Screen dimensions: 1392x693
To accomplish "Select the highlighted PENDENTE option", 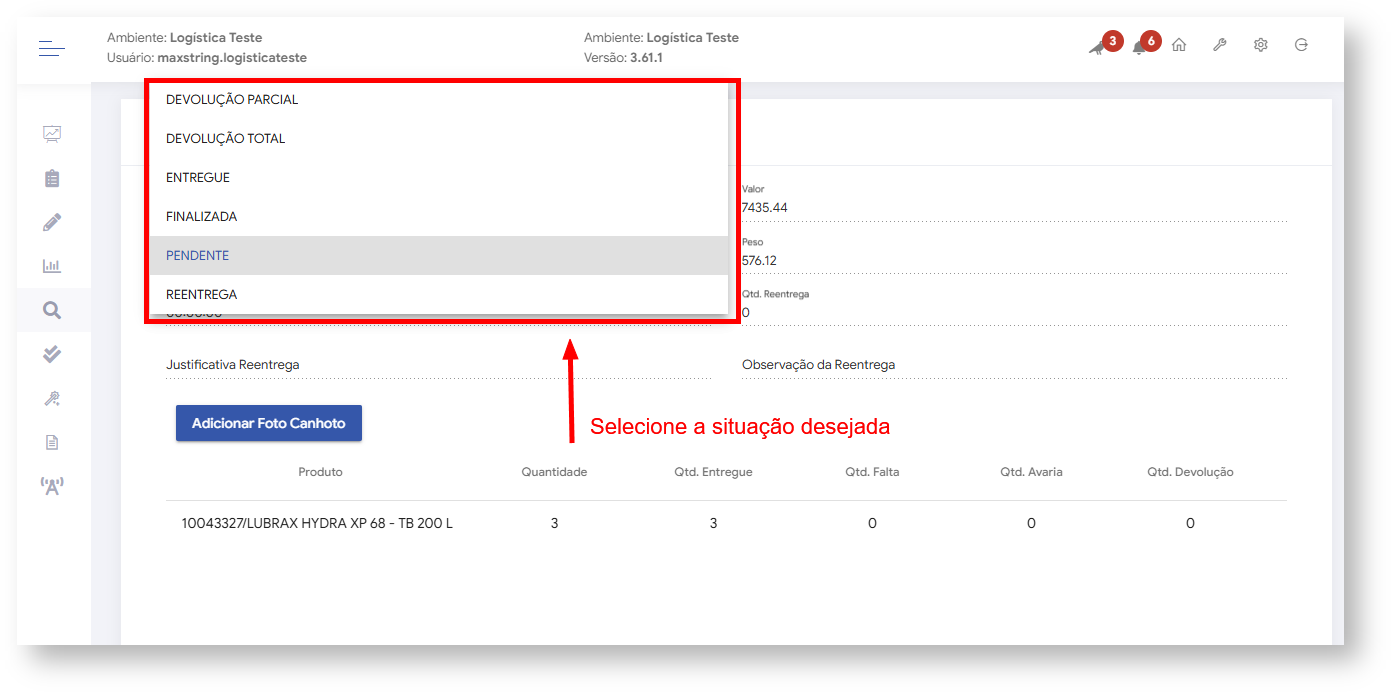I will [x=438, y=256].
